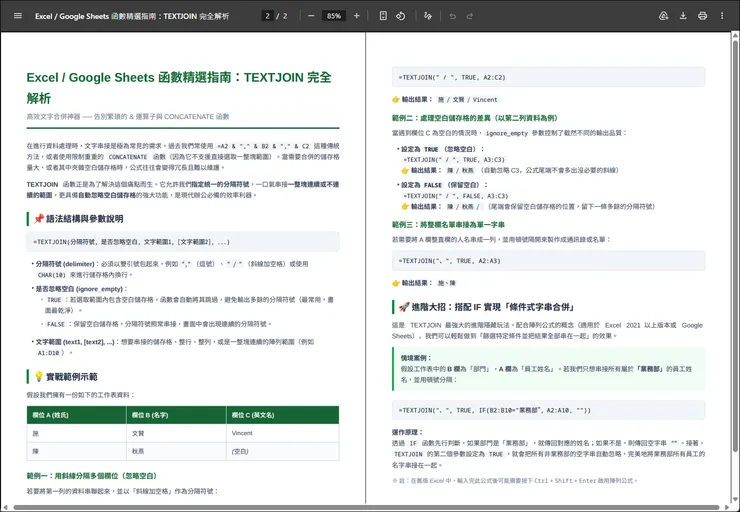Click table header 欄位 A (姓氏)
This screenshot has width=740, height=512.
(x=76, y=415)
